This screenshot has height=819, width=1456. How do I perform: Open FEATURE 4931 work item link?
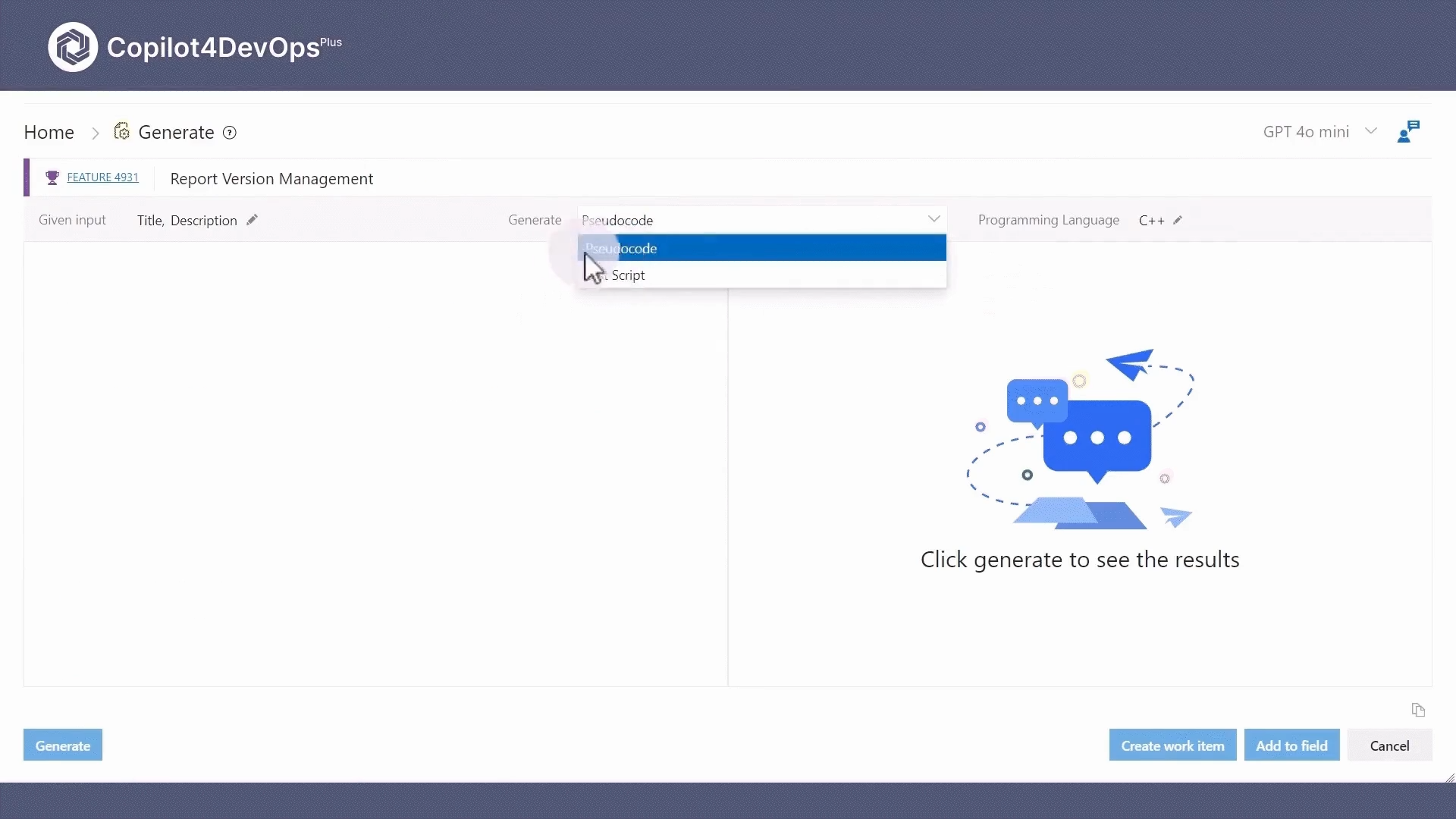(102, 177)
